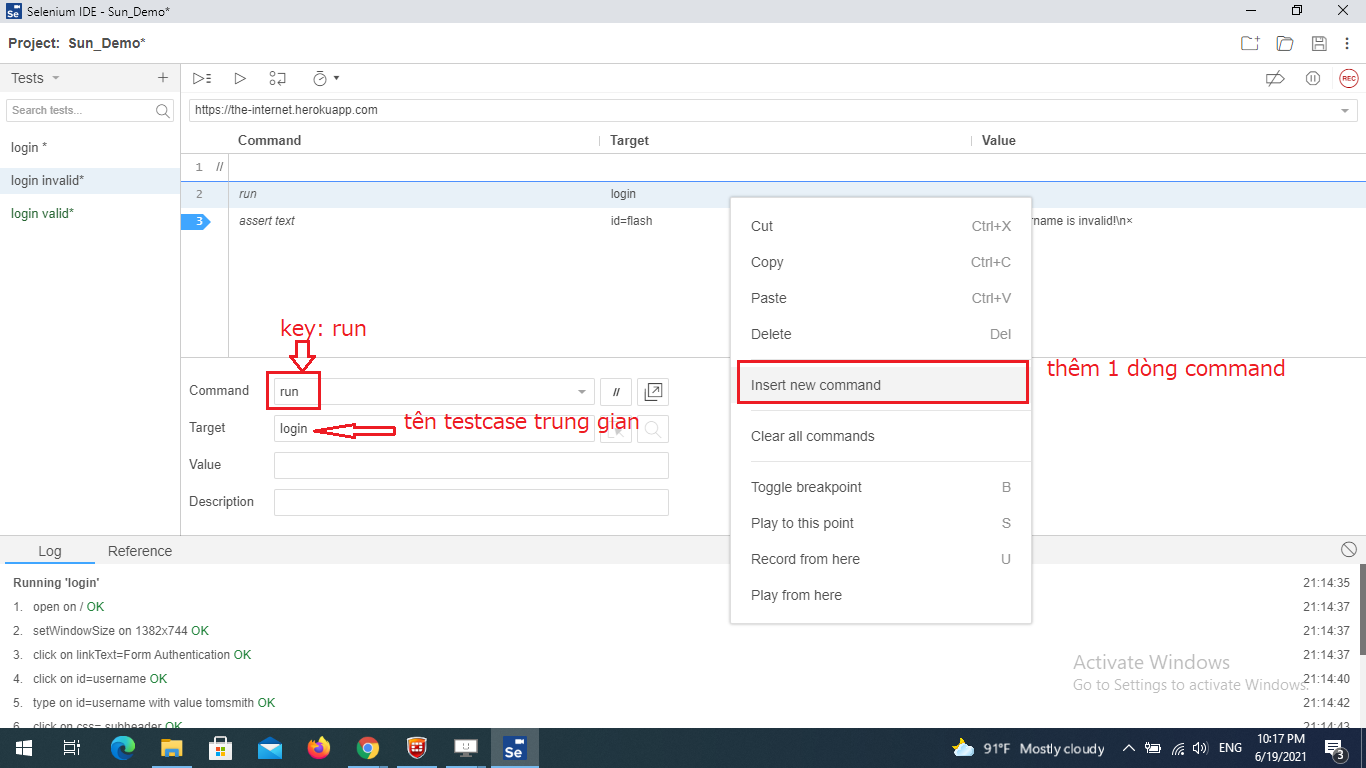Screen dimensions: 1366x768
Task: Step over the current command
Action: click(278, 78)
